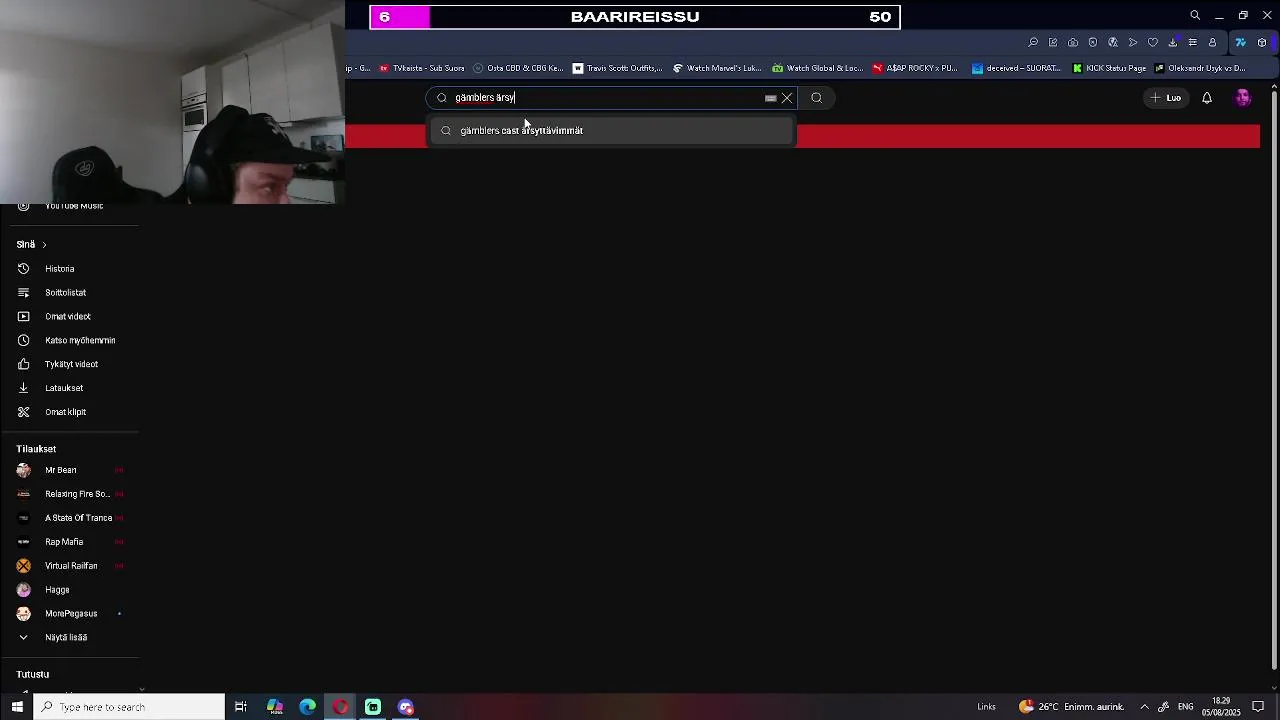The height and width of the screenshot is (720, 1280).
Task: Open the Windows Start button
Action: [x=17, y=707]
